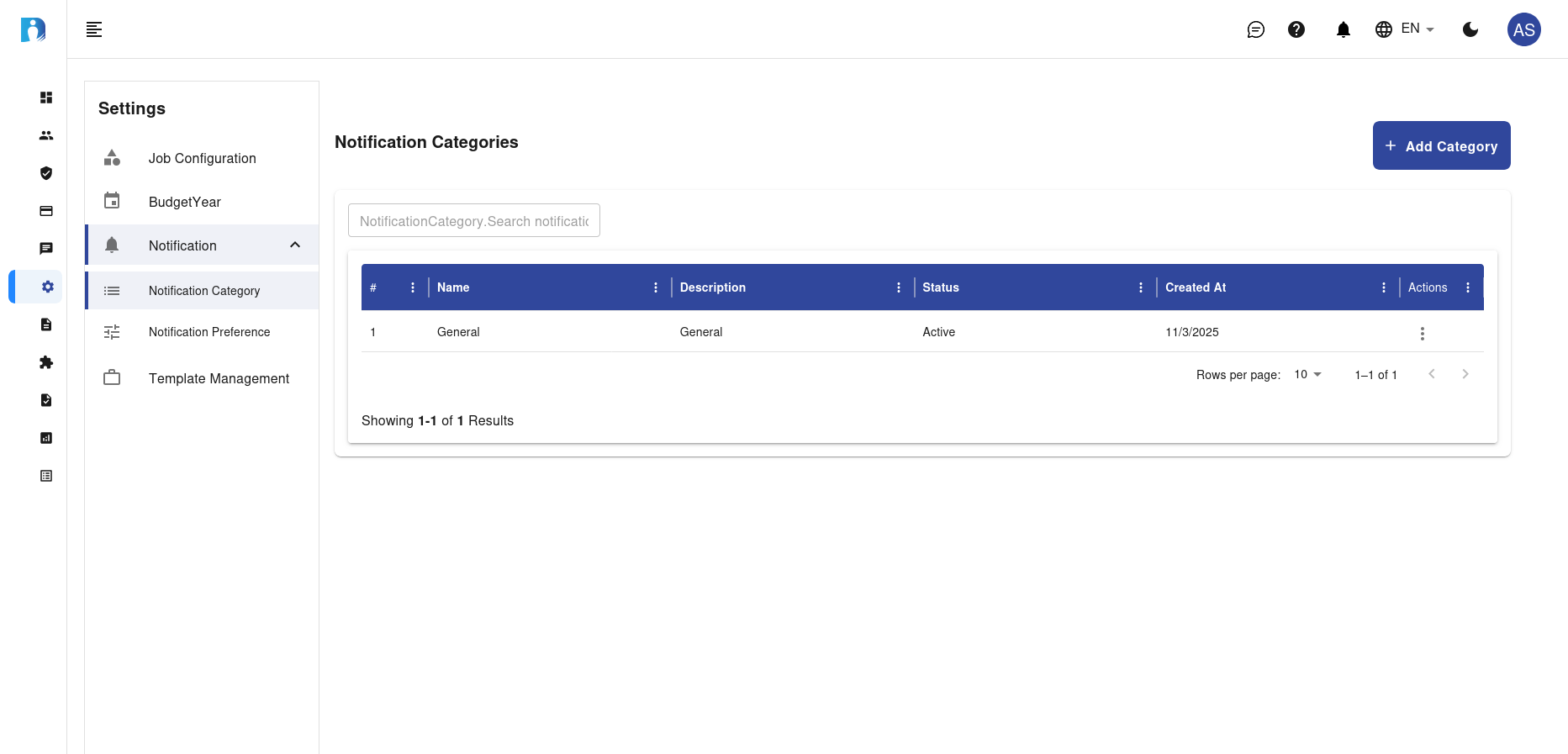
Task: Change rows per page dropdown value
Action: click(1307, 375)
